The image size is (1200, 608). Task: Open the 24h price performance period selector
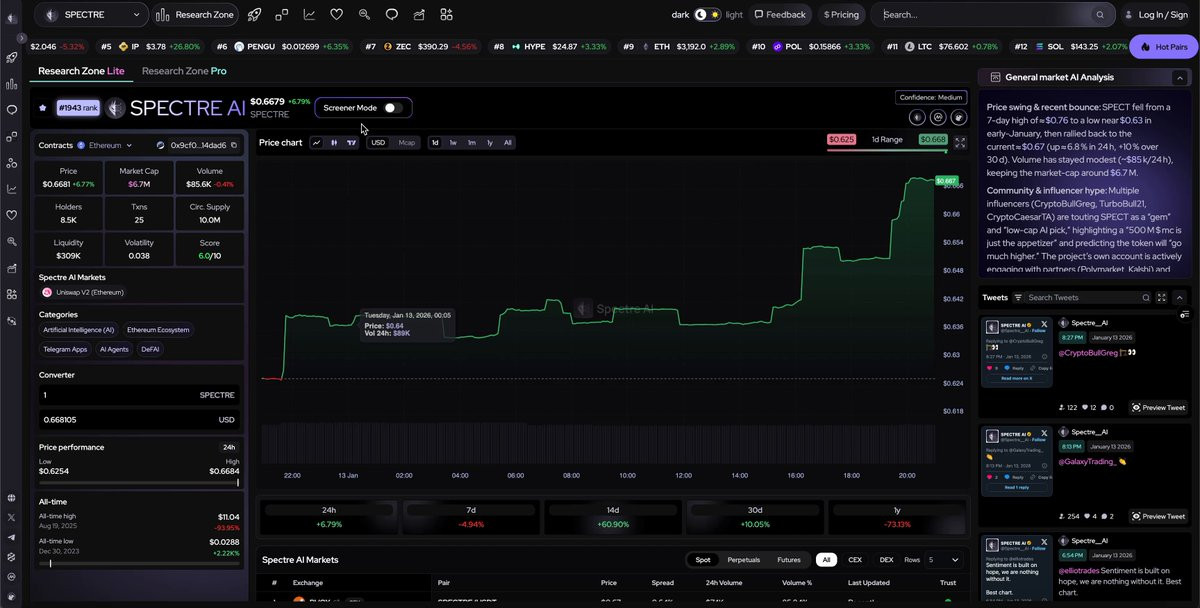(229, 447)
